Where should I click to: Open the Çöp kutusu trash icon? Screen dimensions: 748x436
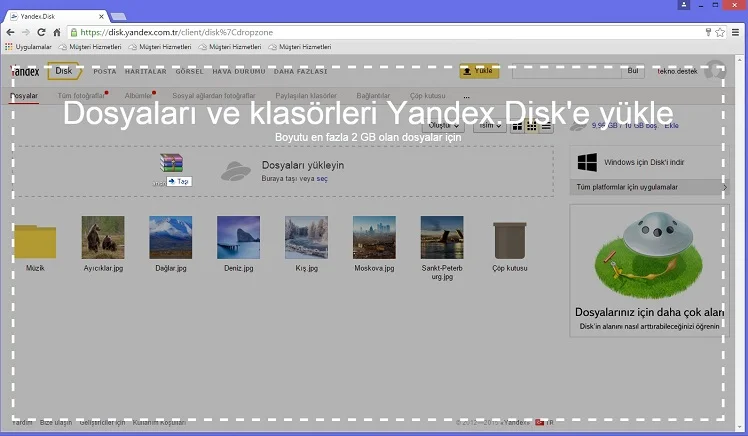pos(509,240)
